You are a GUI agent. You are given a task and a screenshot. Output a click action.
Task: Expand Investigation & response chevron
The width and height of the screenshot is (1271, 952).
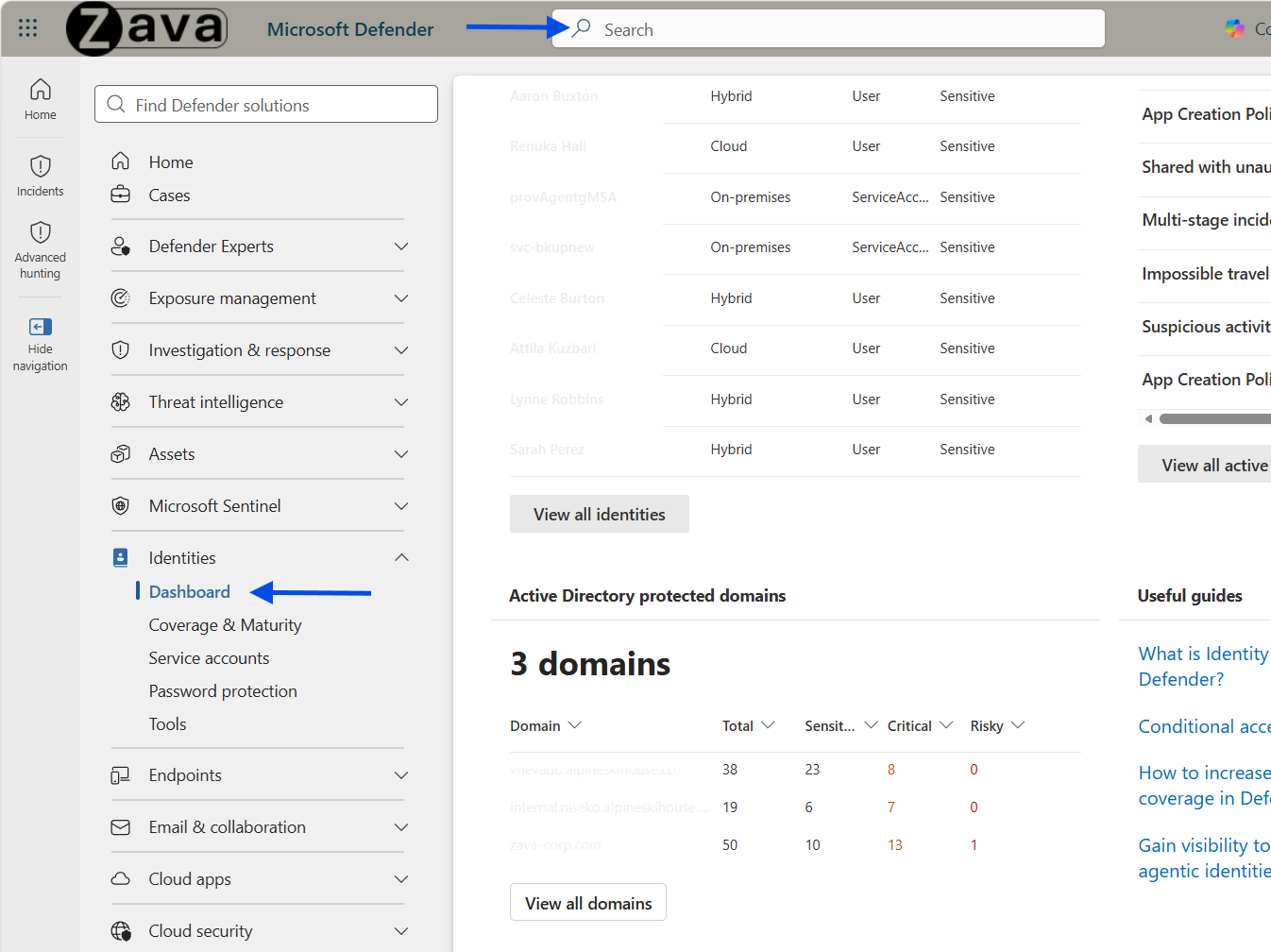click(x=401, y=350)
